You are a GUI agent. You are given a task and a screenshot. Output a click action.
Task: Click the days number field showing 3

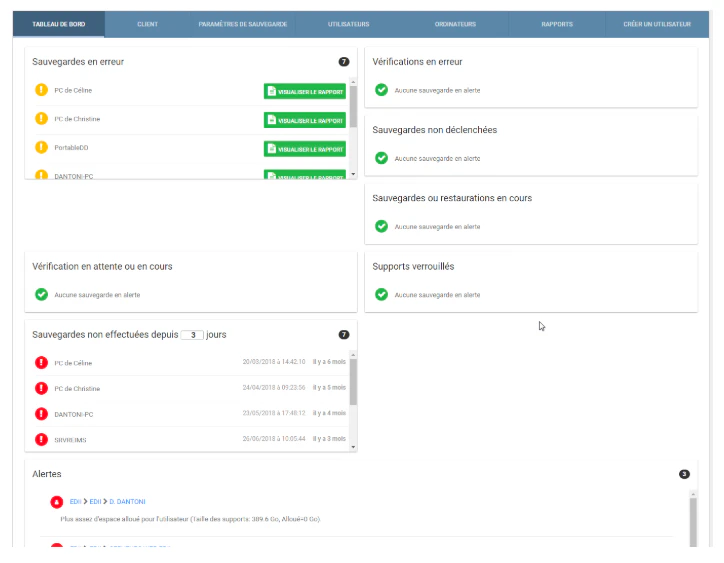[192, 335]
